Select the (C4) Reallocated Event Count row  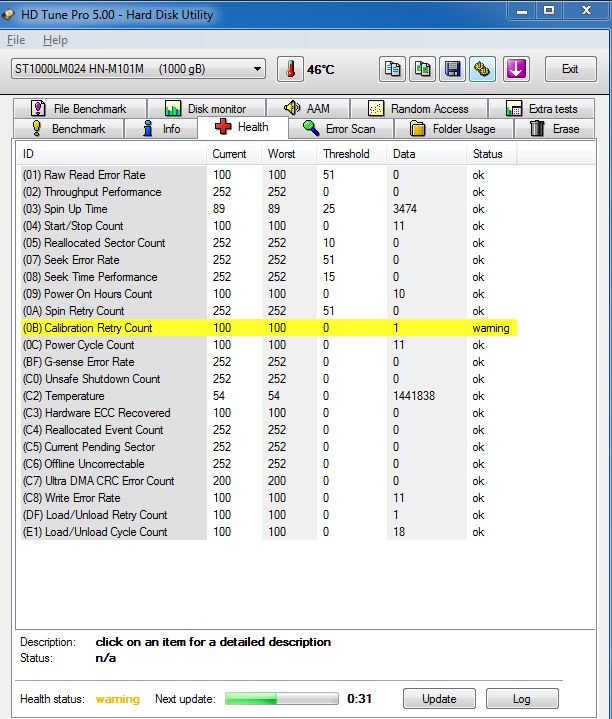pyautogui.click(x=269, y=430)
